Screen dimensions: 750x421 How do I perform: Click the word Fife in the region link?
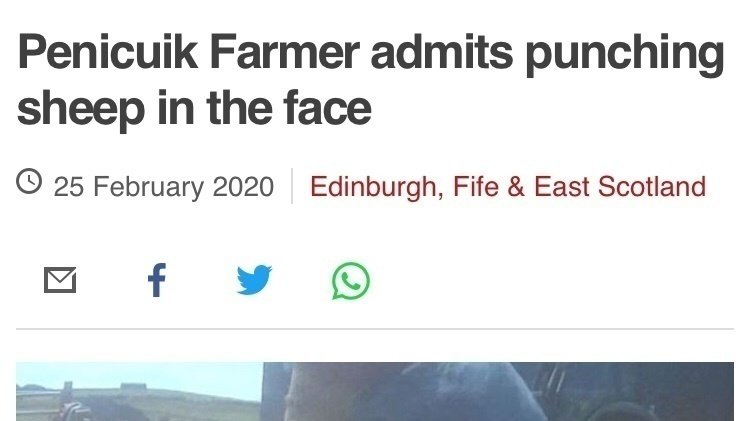476,187
